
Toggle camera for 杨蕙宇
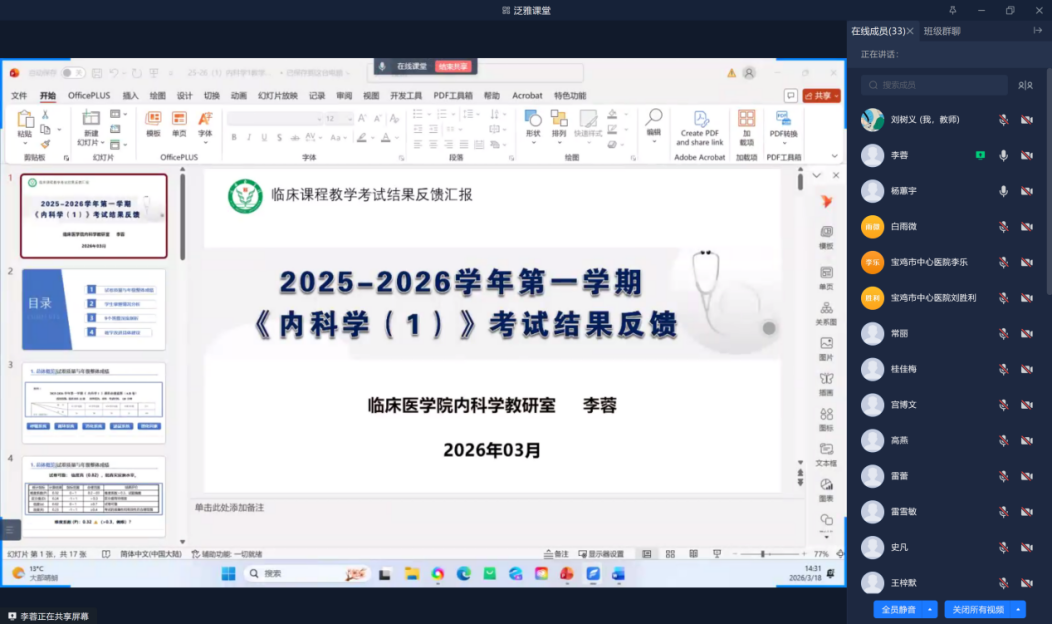[1026, 191]
